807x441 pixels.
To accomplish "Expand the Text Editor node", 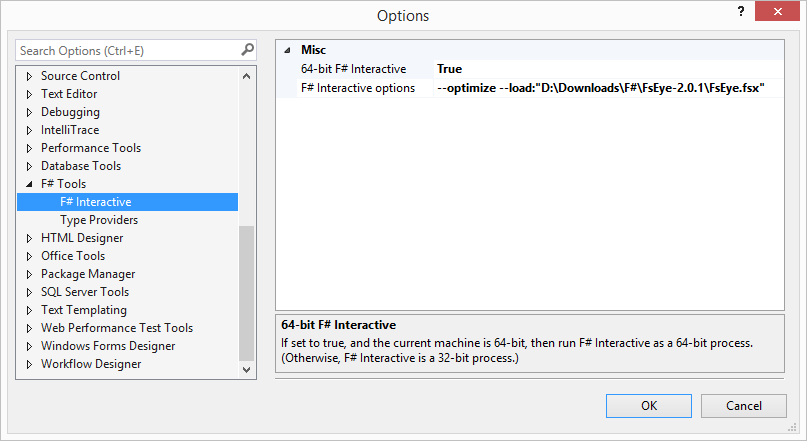I will pyautogui.click(x=29, y=94).
